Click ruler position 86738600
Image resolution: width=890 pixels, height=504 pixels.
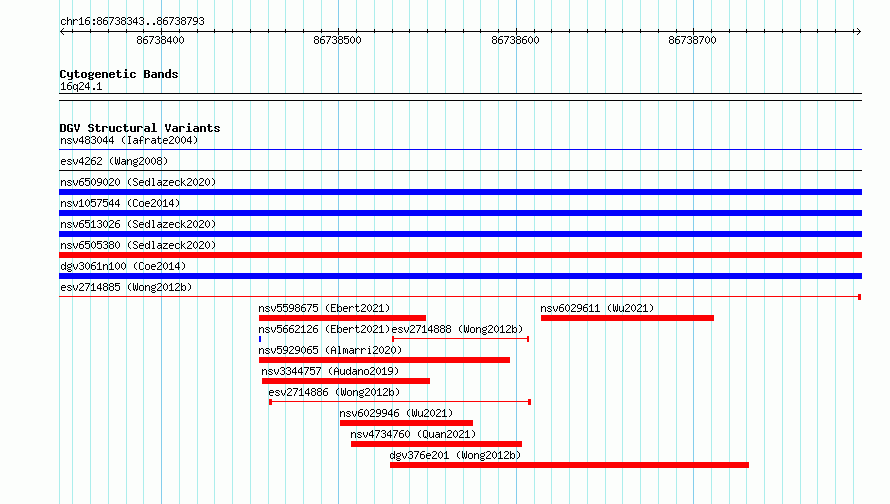tap(515, 40)
